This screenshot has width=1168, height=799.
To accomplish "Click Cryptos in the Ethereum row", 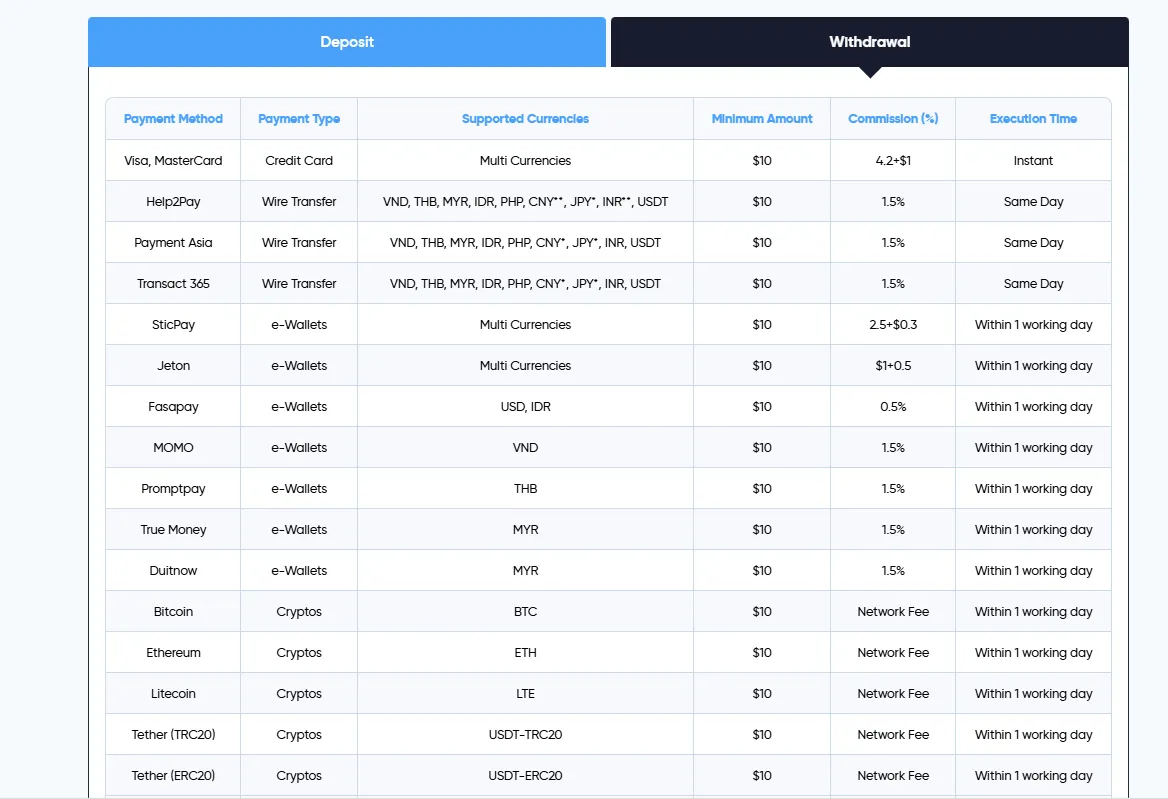I will pos(299,652).
